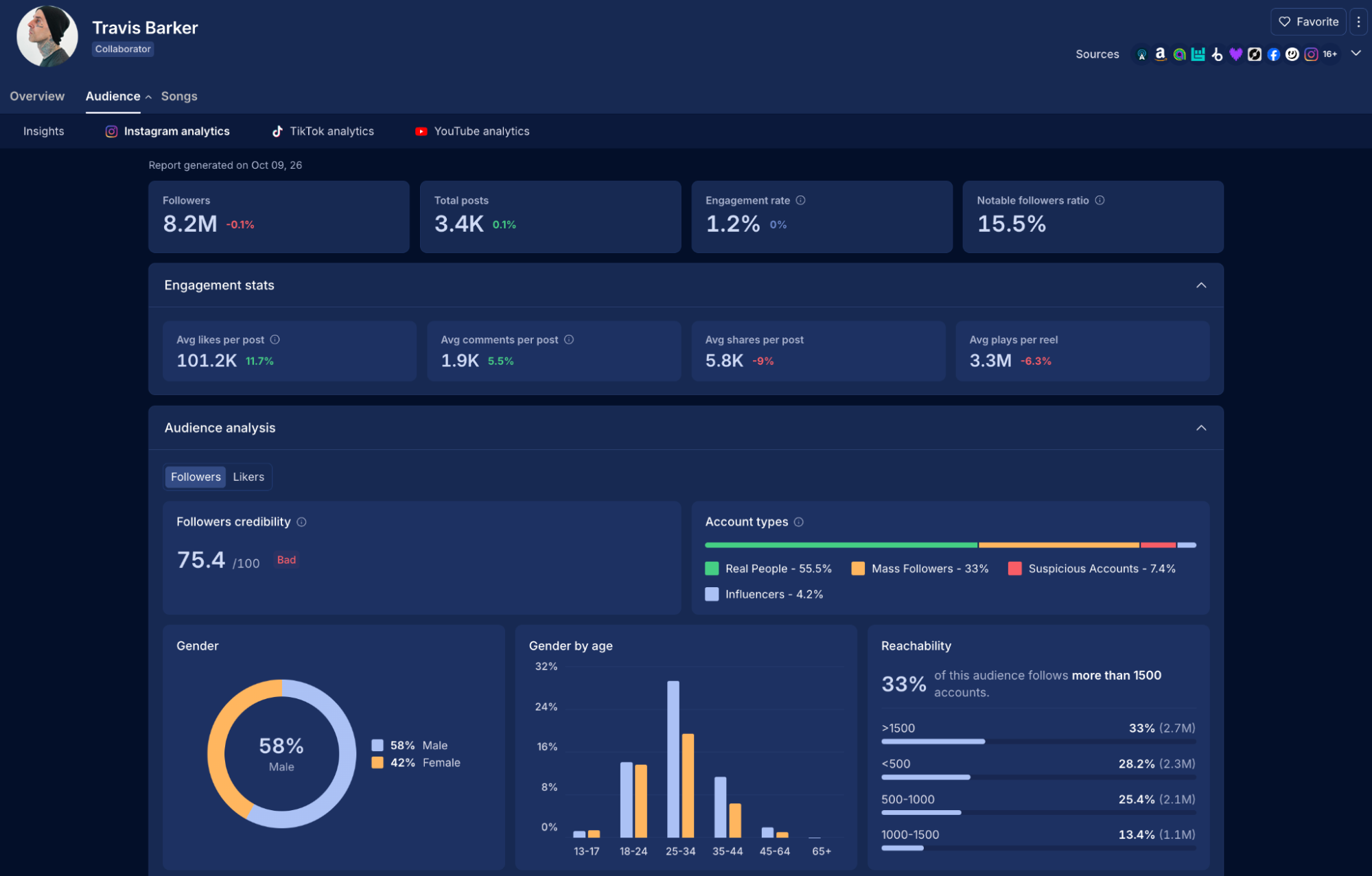Image resolution: width=1372 pixels, height=876 pixels.
Task: Click the gender donut chart
Action: point(281,754)
